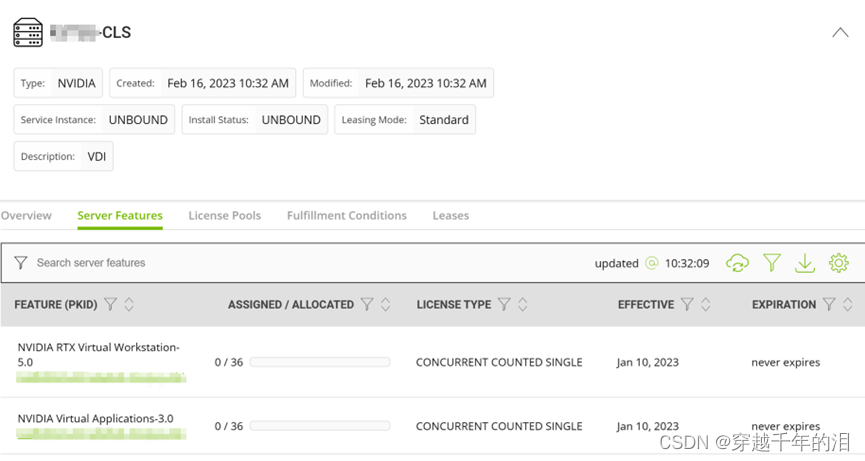Screen dimensions: 865x461
Task: Click the CLS server name heading
Action: tap(90, 33)
